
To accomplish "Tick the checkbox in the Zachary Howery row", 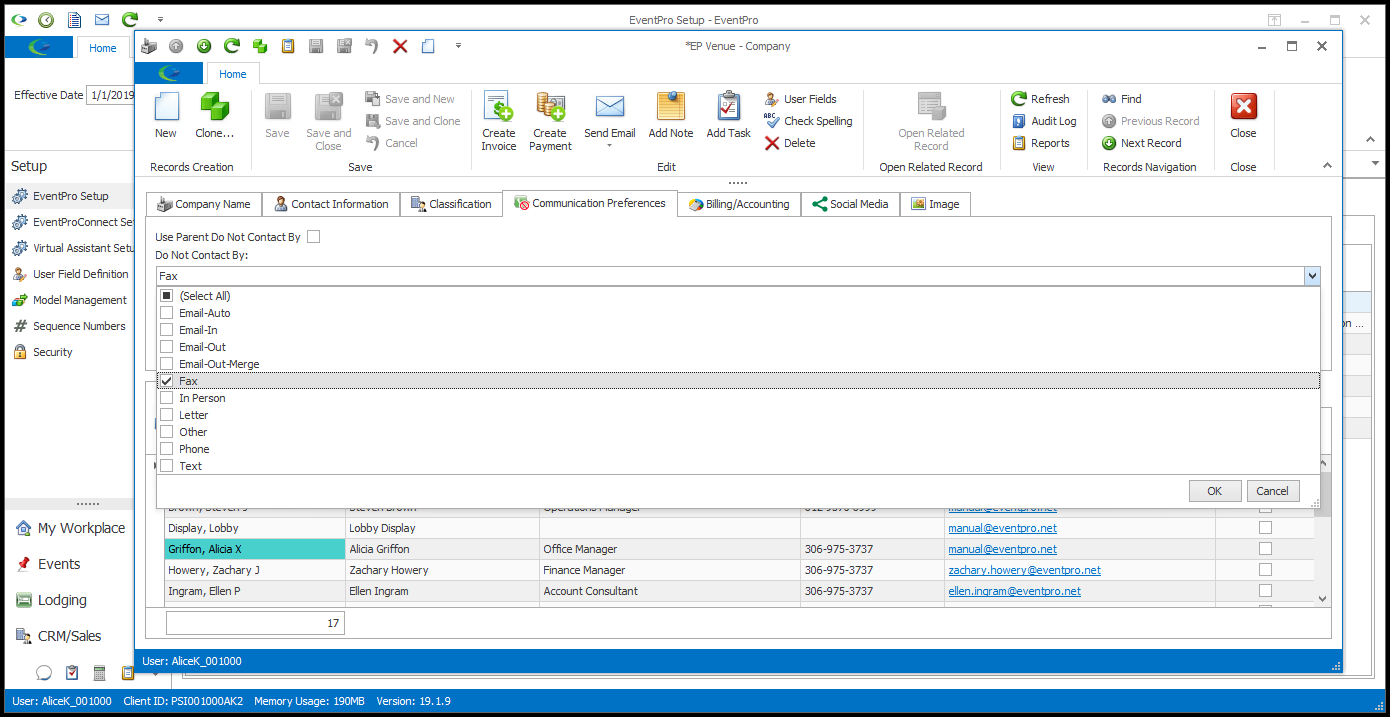I will (1265, 570).
